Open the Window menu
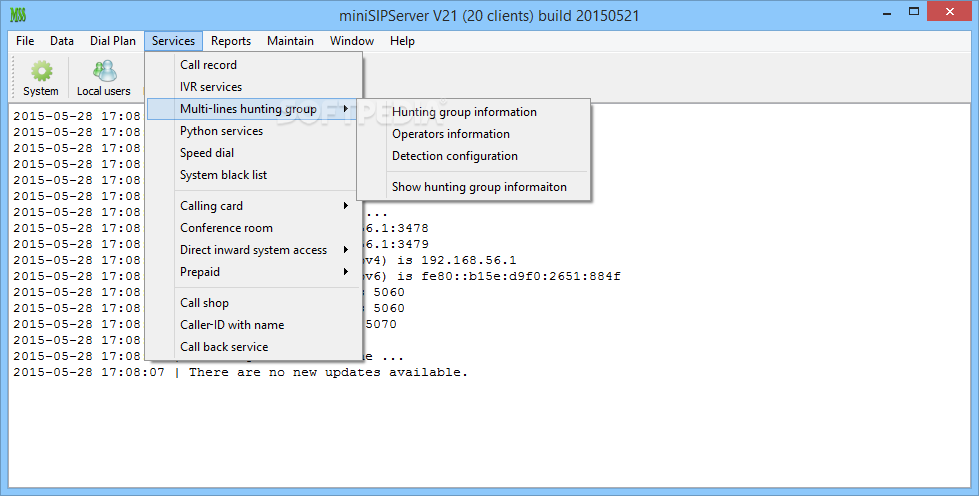This screenshot has height=496, width=979. click(352, 41)
